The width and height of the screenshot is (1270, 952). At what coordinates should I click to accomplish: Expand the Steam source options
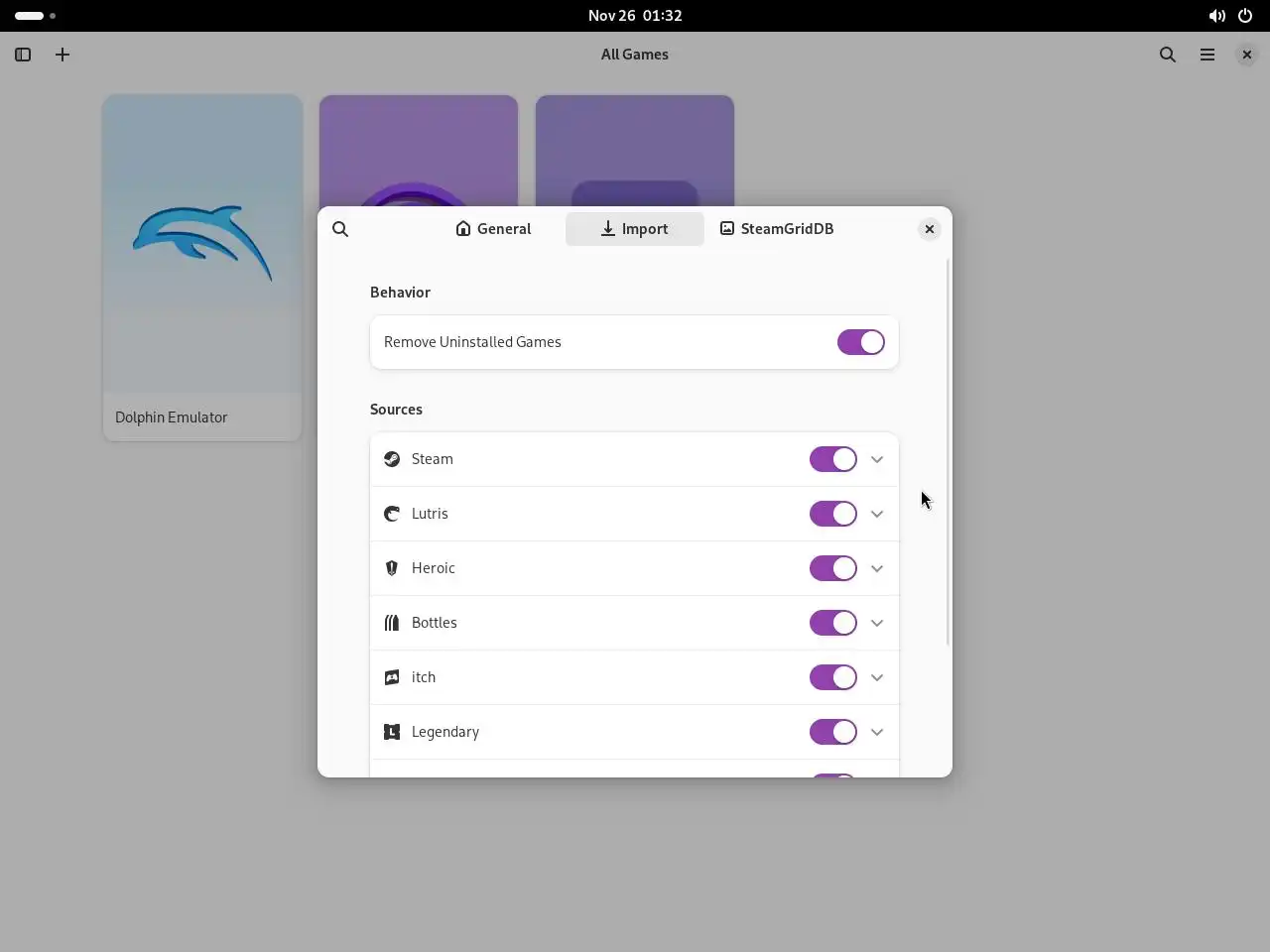877,459
